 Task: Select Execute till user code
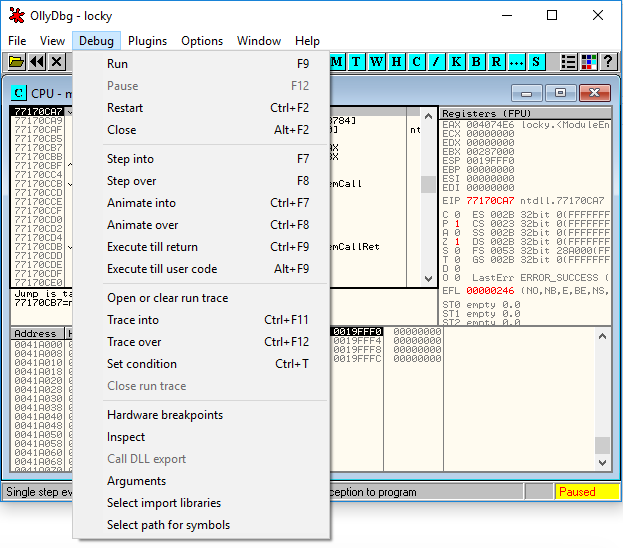[201, 269]
